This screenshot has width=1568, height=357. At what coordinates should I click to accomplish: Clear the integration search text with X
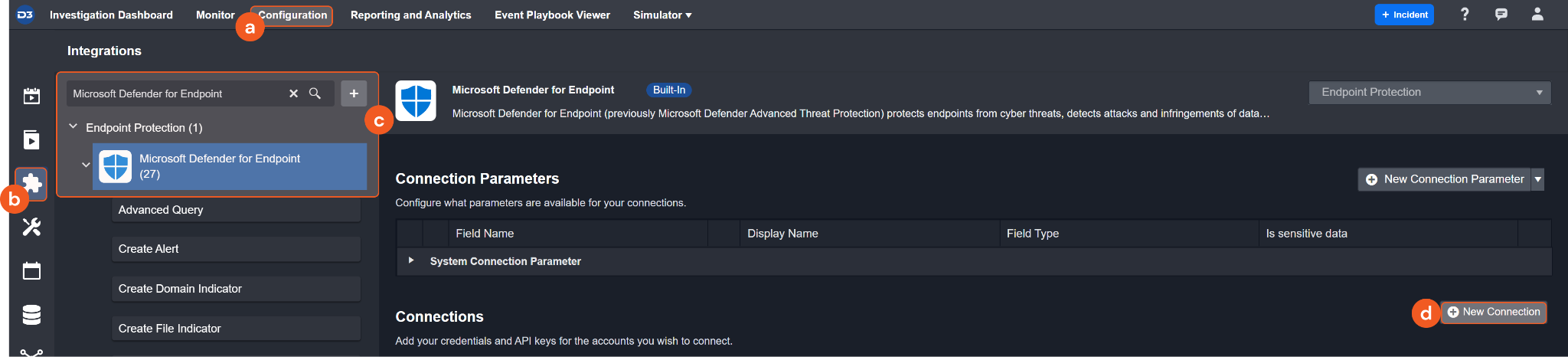point(293,93)
